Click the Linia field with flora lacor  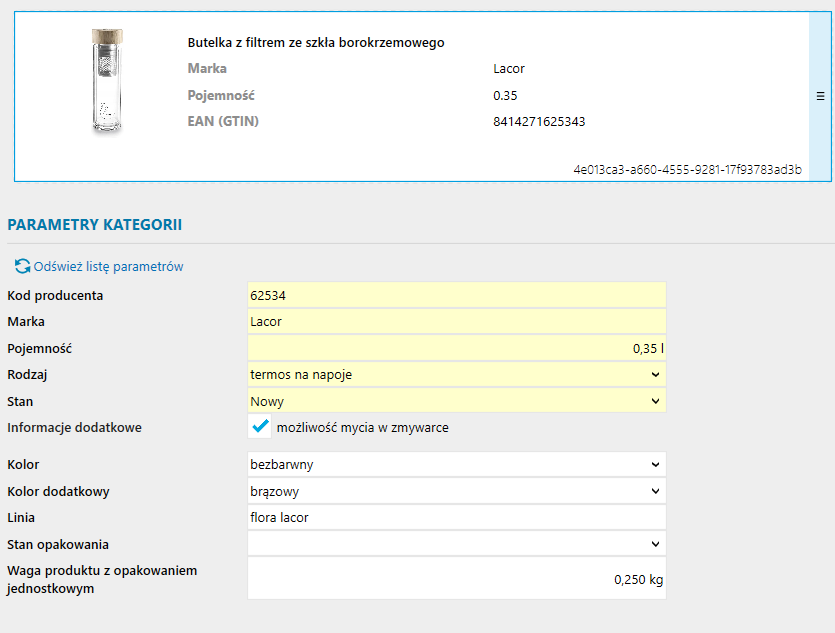click(x=456, y=517)
